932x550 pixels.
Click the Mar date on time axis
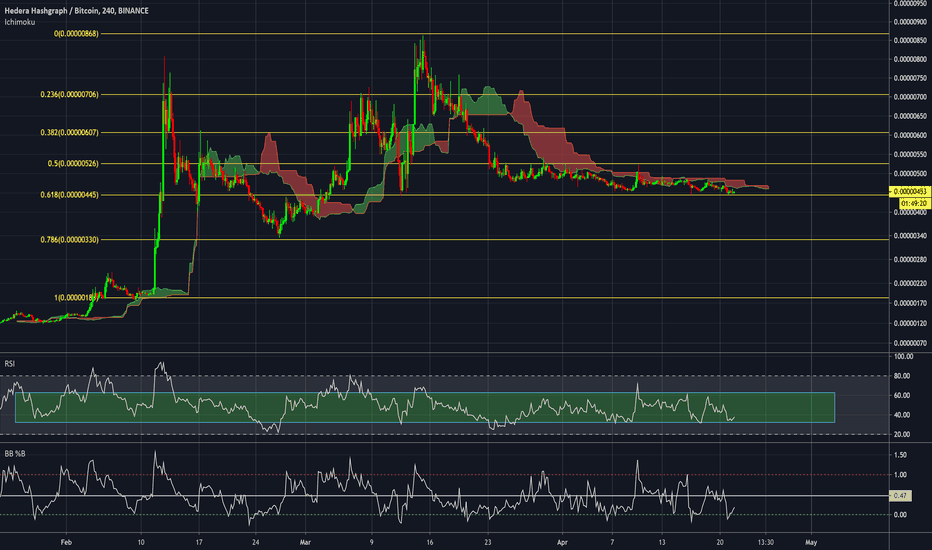(306, 542)
